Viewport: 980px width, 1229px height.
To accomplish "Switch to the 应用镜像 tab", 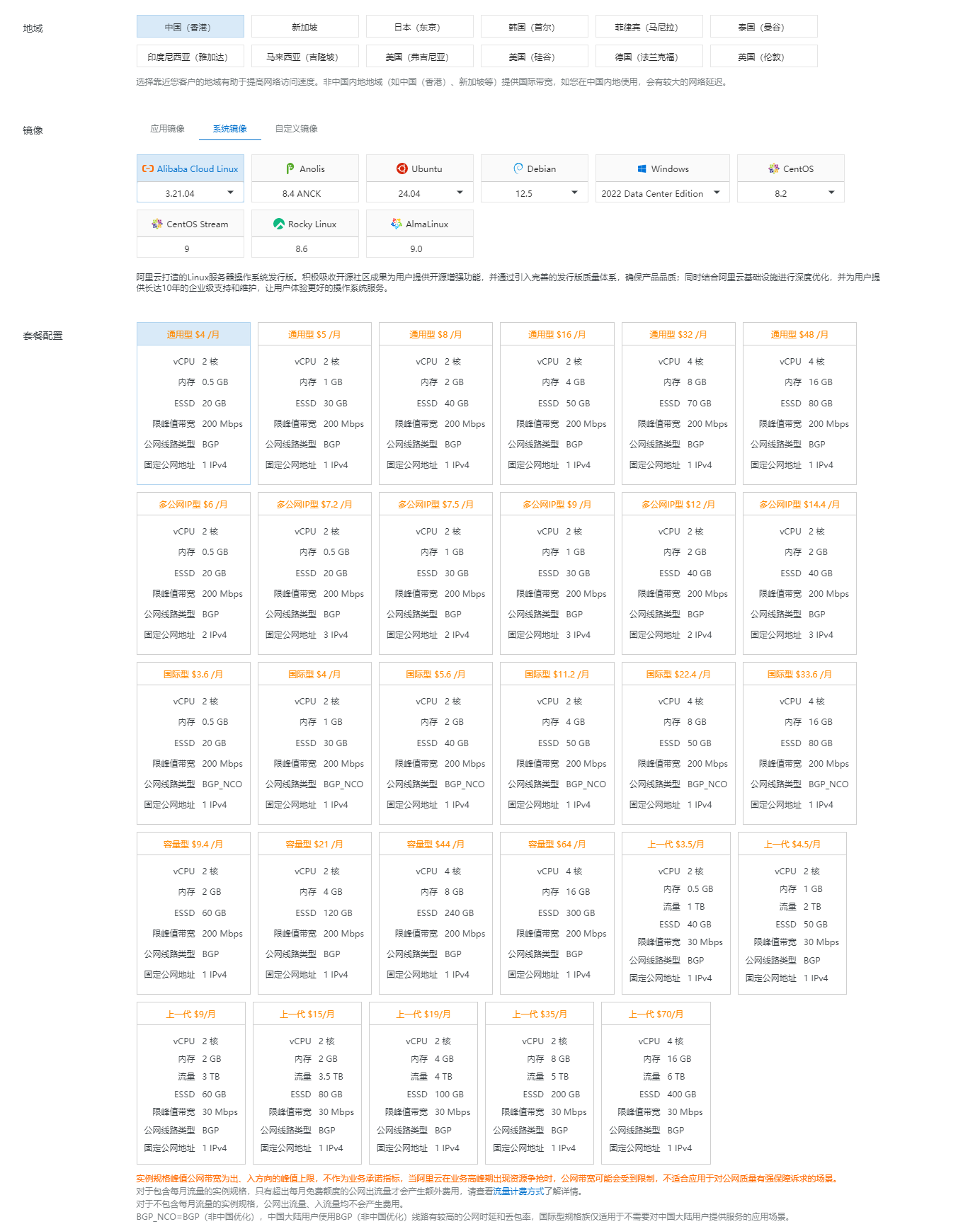I will click(167, 129).
